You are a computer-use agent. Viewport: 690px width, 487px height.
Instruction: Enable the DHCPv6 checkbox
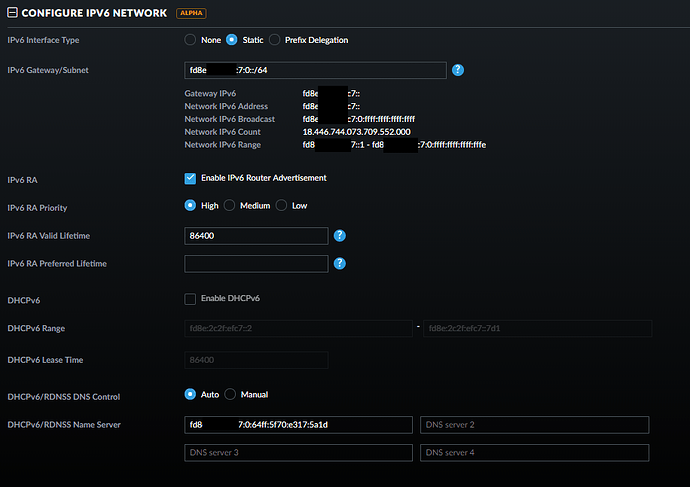click(191, 299)
